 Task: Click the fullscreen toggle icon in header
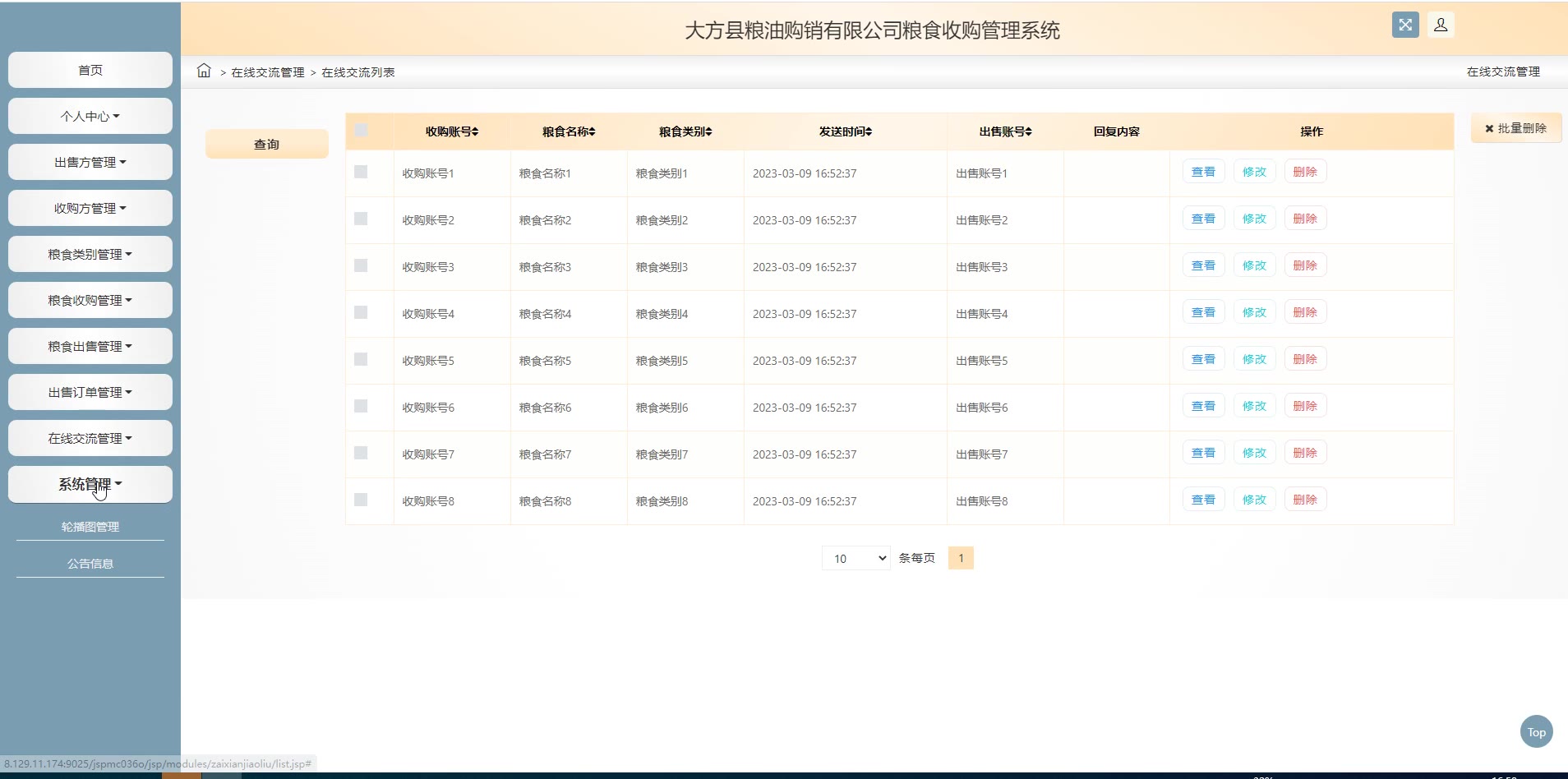tap(1405, 25)
